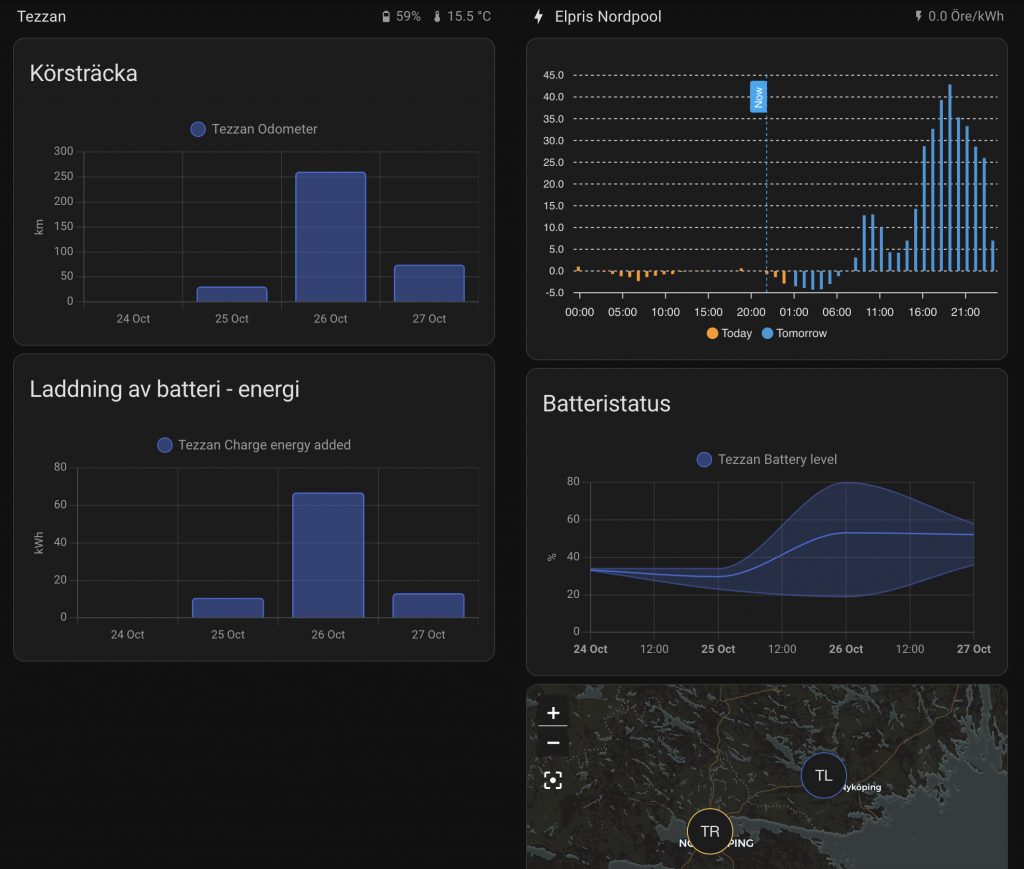Zoom in on the map with plus
The image size is (1024, 869).
click(x=553, y=713)
